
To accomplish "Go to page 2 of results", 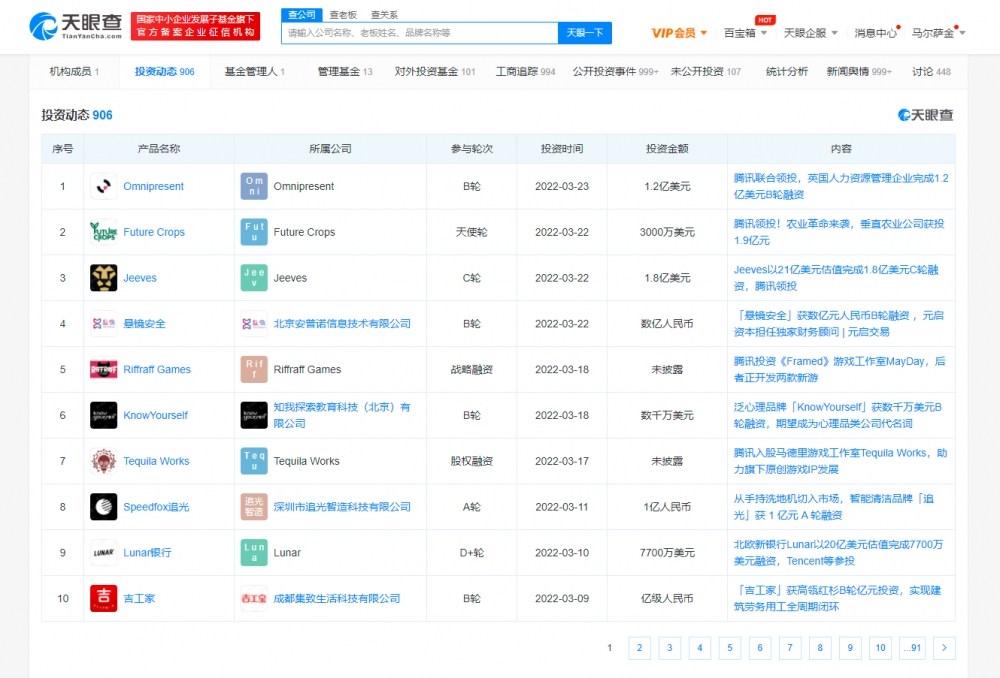I will (639, 648).
